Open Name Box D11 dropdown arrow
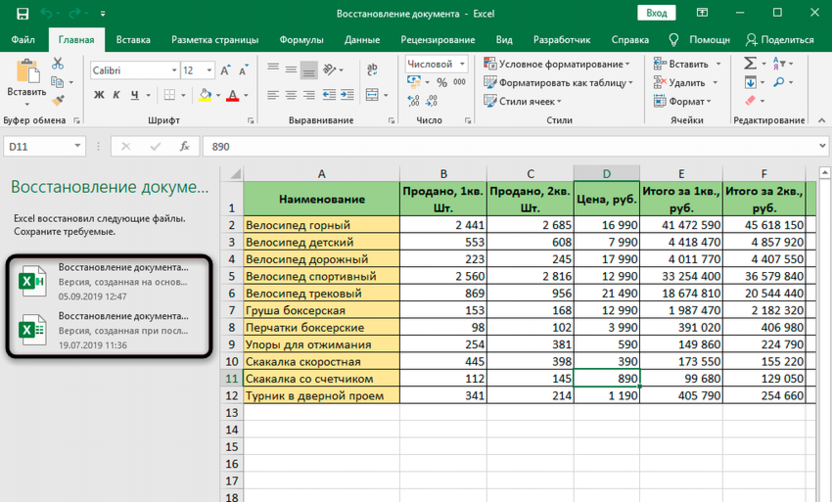Viewport: 832px width, 502px height. click(77, 146)
